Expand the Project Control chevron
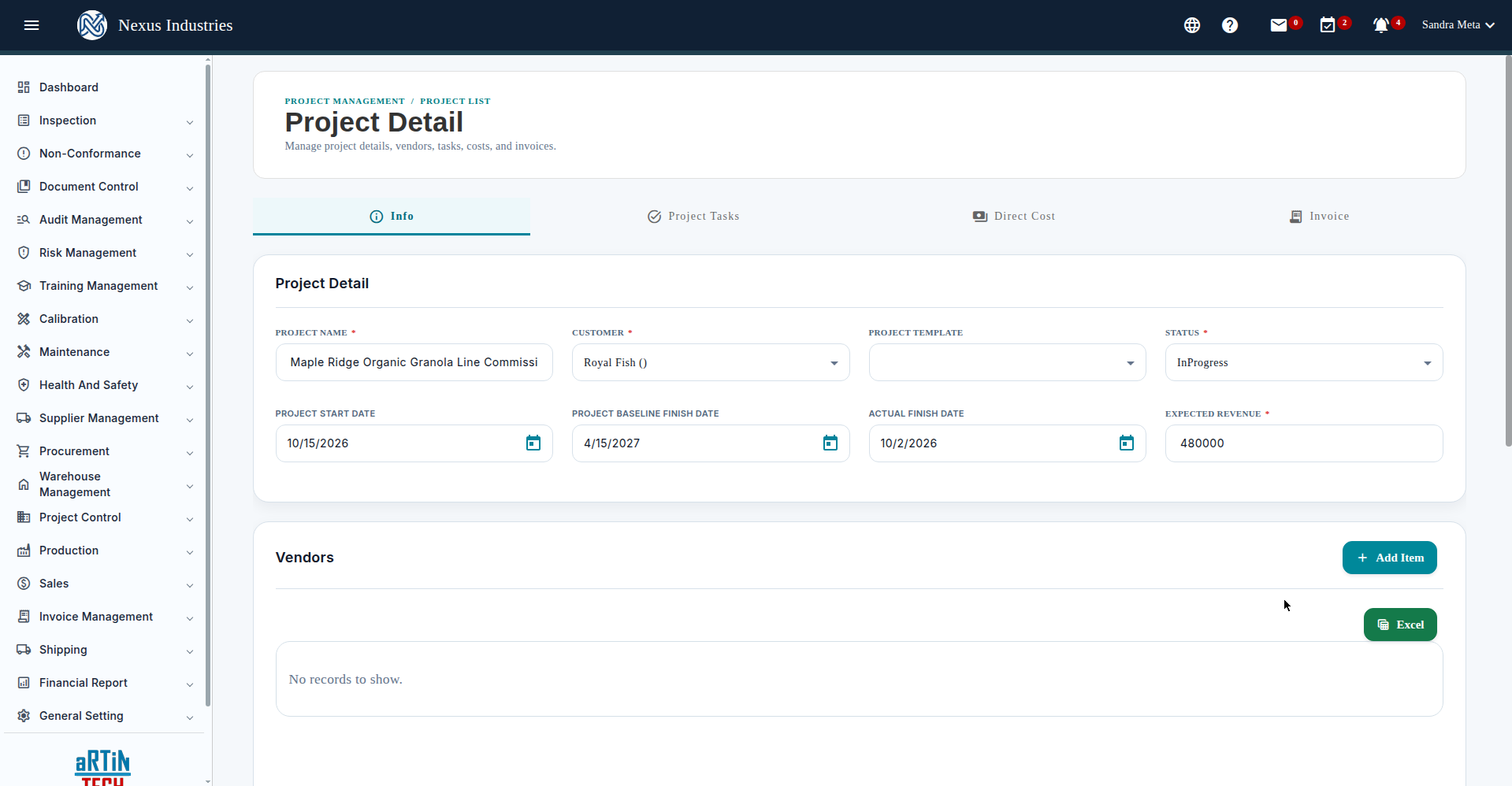 pos(190,519)
